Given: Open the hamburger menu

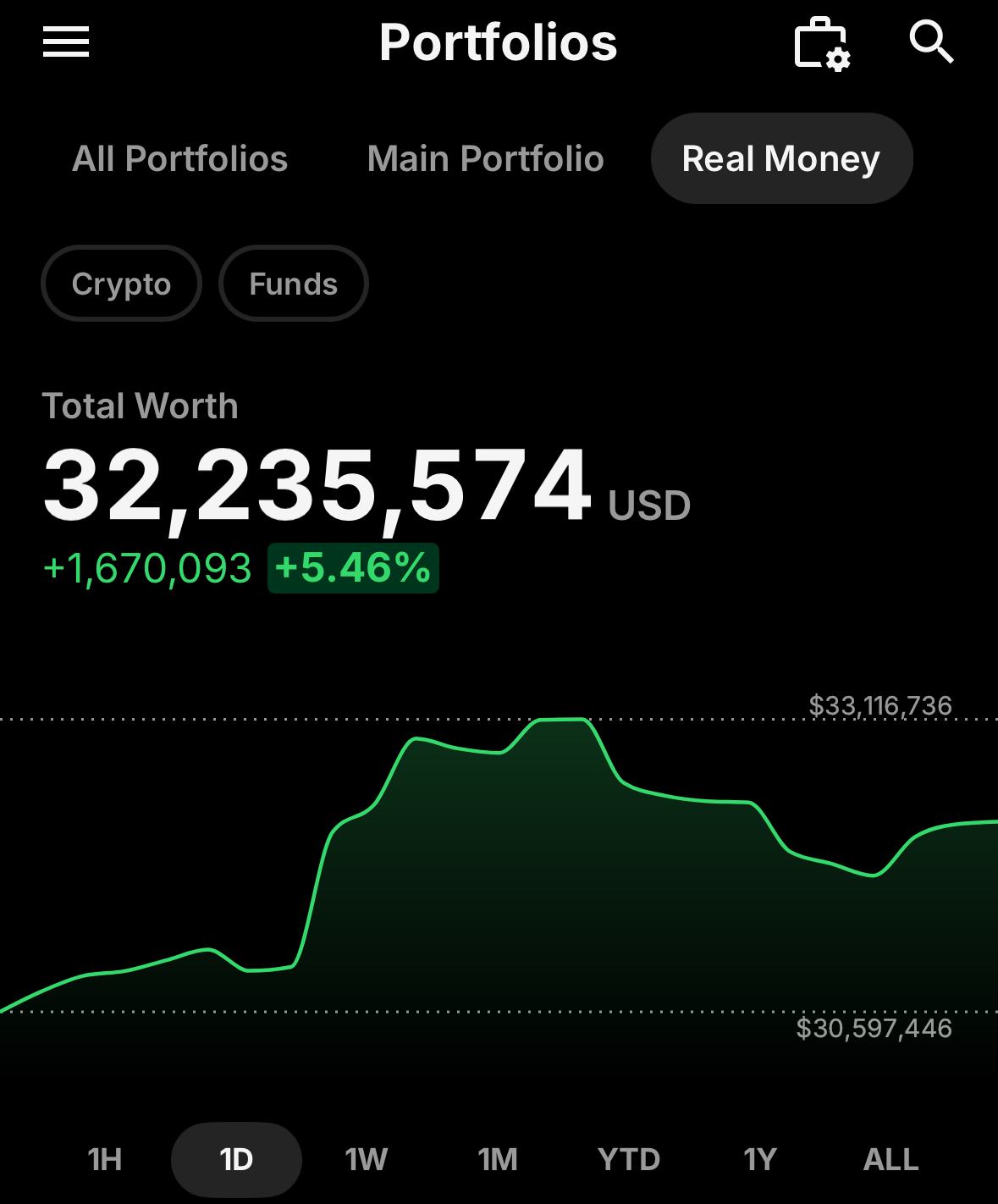Looking at the screenshot, I should click(x=66, y=41).
